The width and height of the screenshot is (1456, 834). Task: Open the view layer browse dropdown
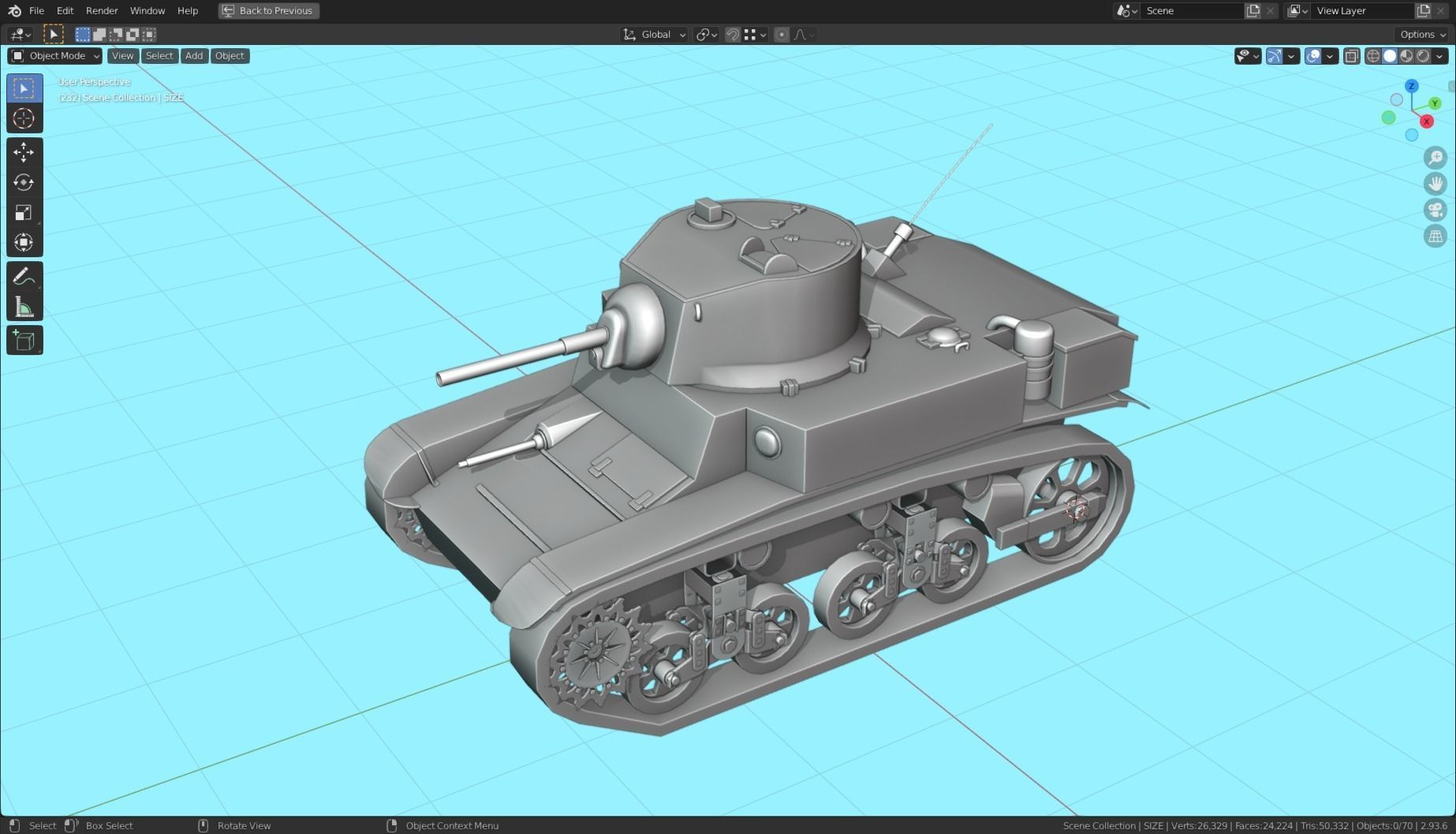[1297, 11]
